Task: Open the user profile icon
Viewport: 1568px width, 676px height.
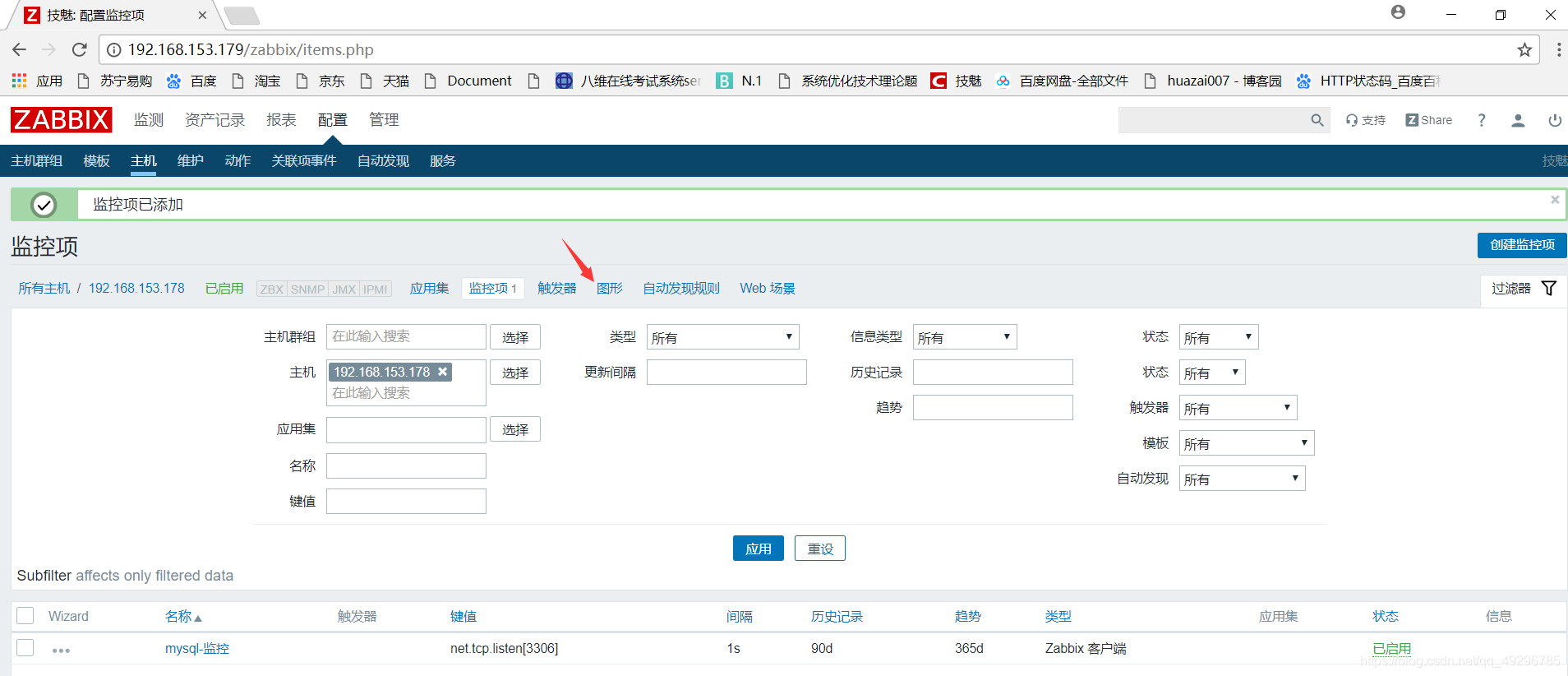Action: 1518,120
